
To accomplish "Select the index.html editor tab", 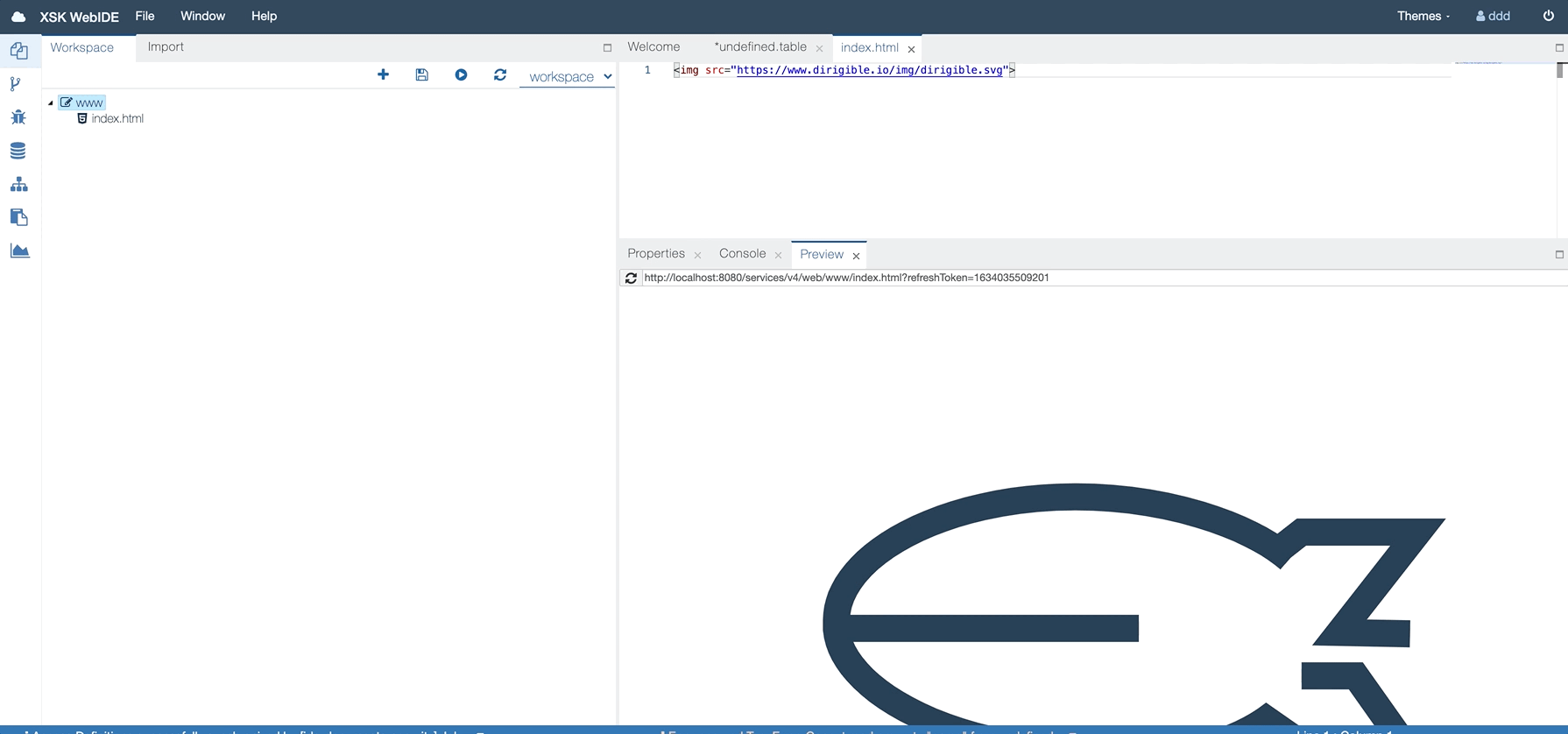I will (870, 47).
